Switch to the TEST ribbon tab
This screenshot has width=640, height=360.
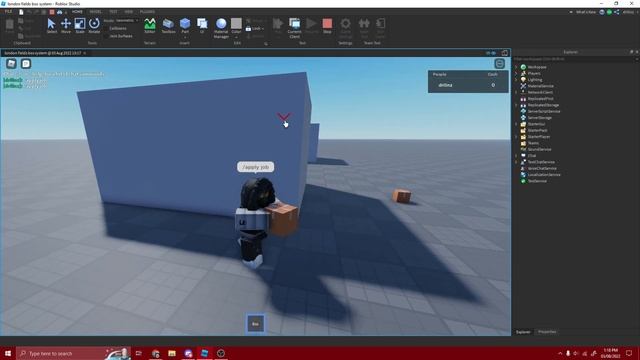point(113,12)
